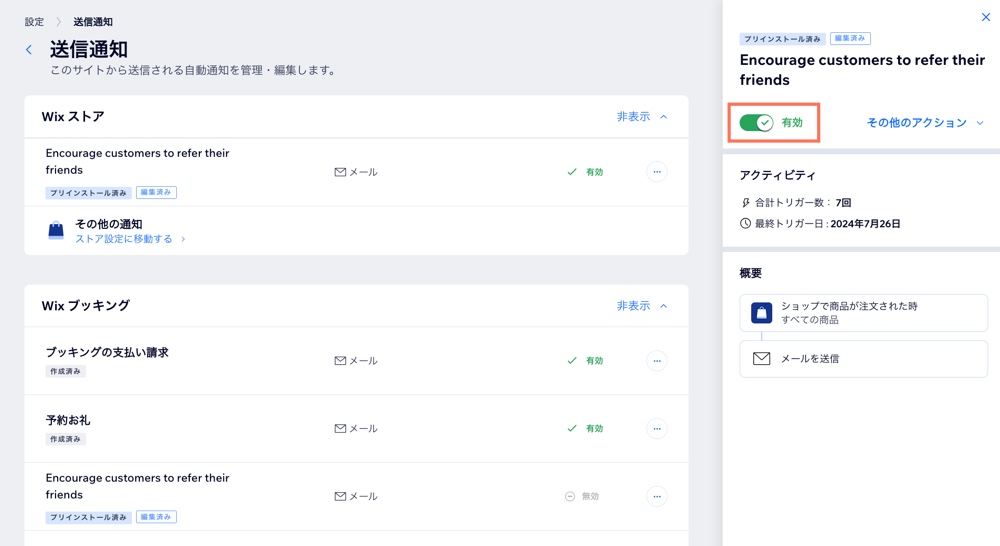The height and width of the screenshot is (546, 1000).
Task: Click the 作成済み badge under 予約お礼
Action: tap(66, 439)
